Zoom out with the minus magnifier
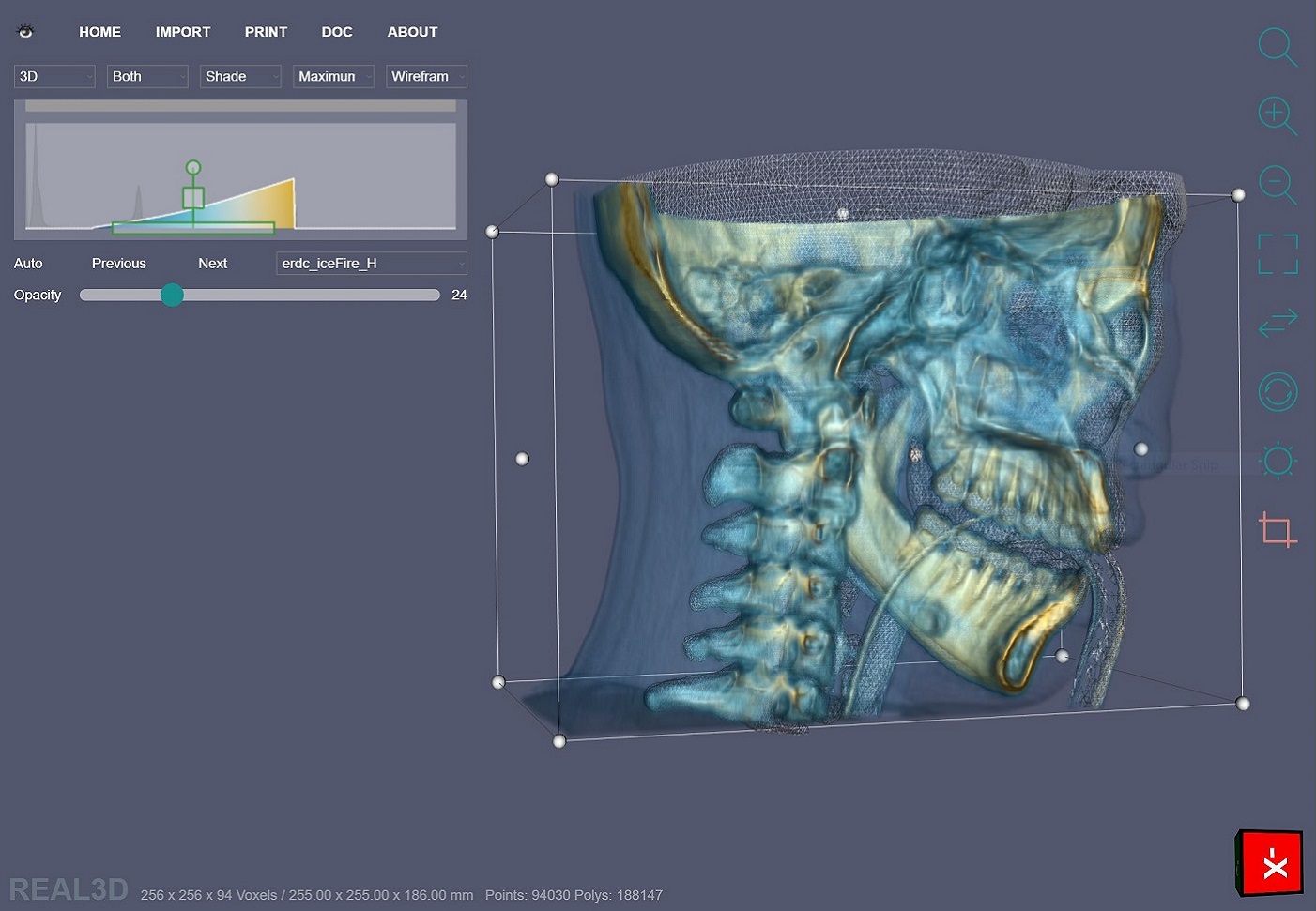The height and width of the screenshot is (911, 1316). point(1277,184)
